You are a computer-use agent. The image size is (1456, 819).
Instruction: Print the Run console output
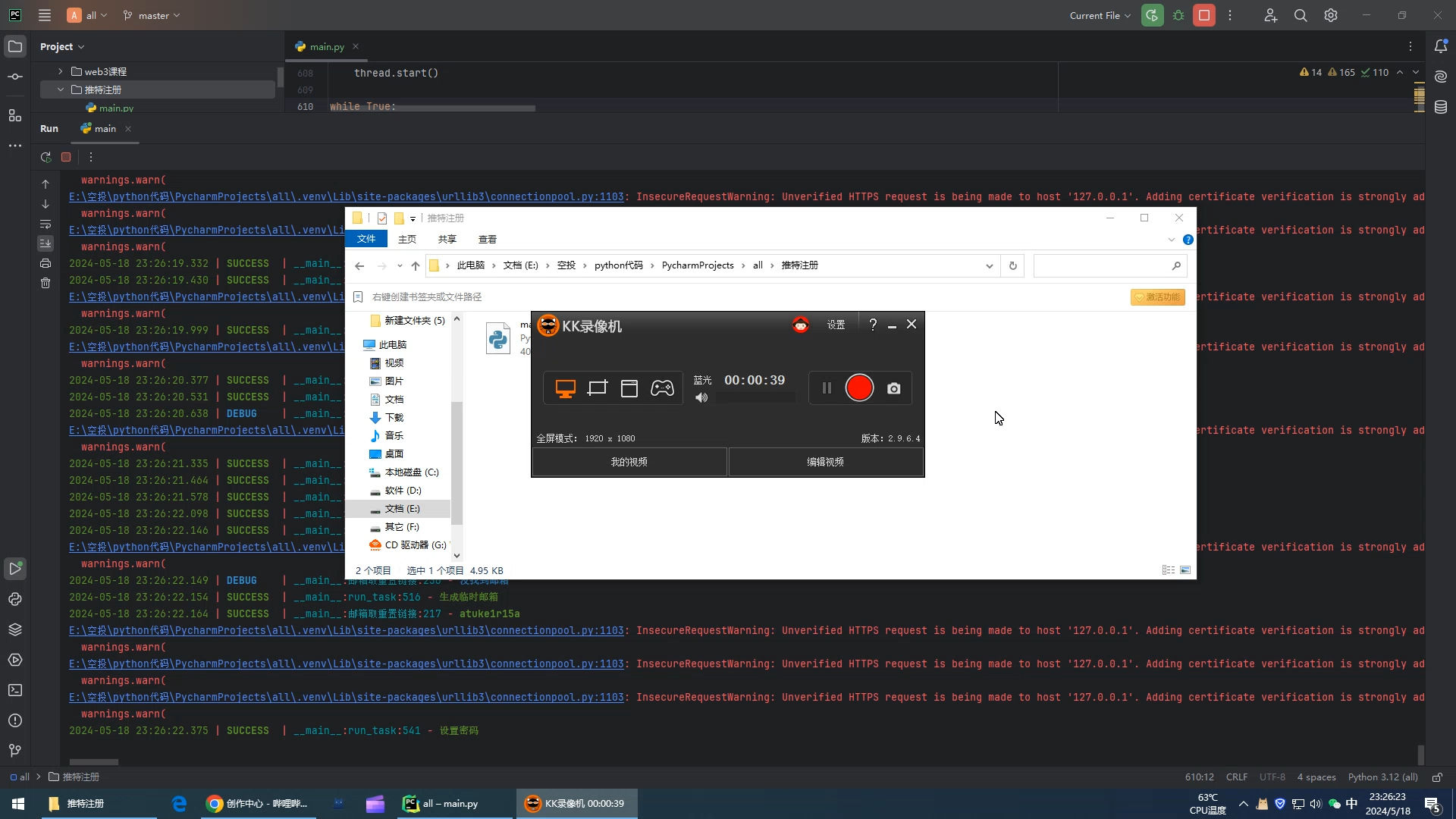pyautogui.click(x=45, y=263)
